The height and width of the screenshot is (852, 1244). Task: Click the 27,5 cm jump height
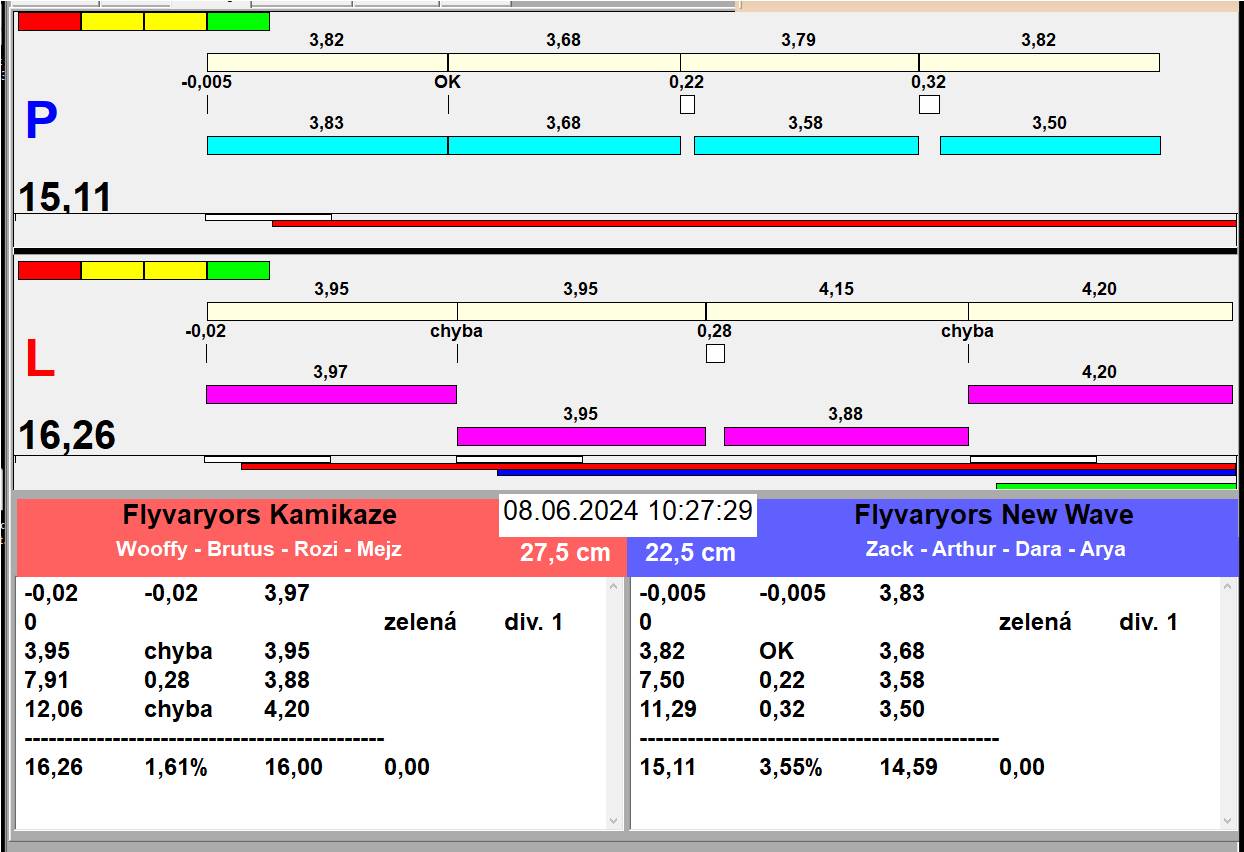565,552
